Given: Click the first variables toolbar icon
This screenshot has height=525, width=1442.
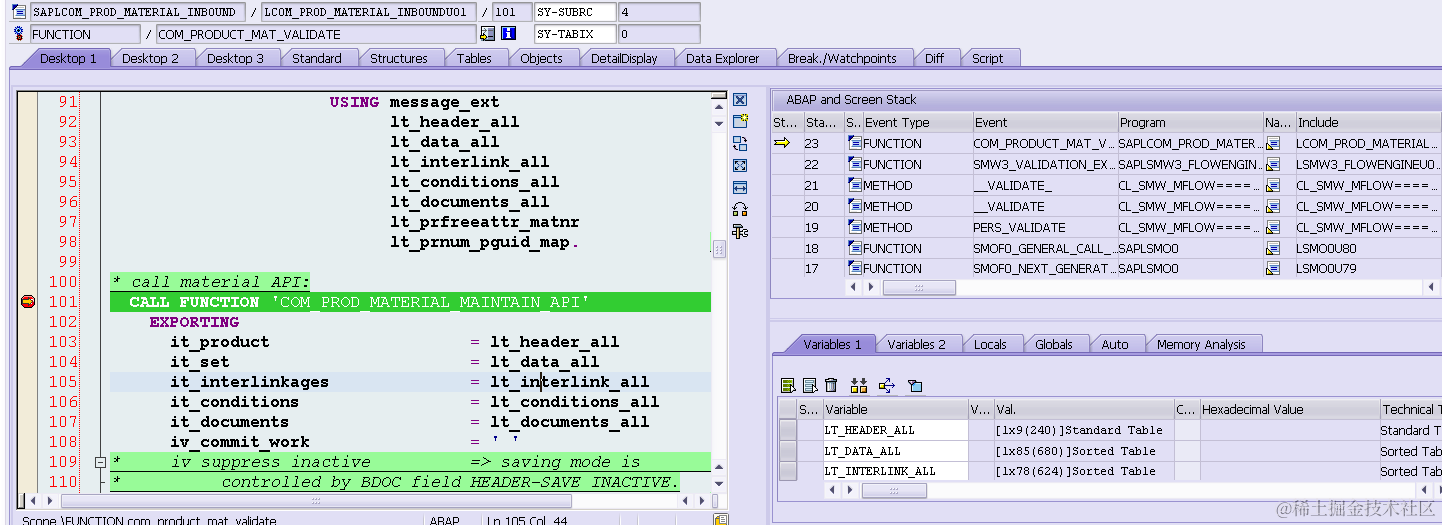Looking at the screenshot, I should point(788,385).
